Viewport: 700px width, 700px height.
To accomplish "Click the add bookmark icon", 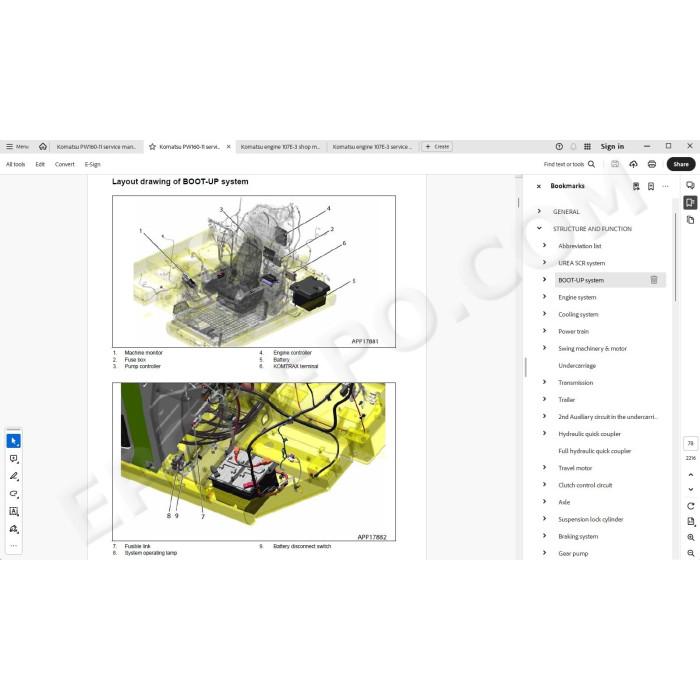I will (x=651, y=186).
